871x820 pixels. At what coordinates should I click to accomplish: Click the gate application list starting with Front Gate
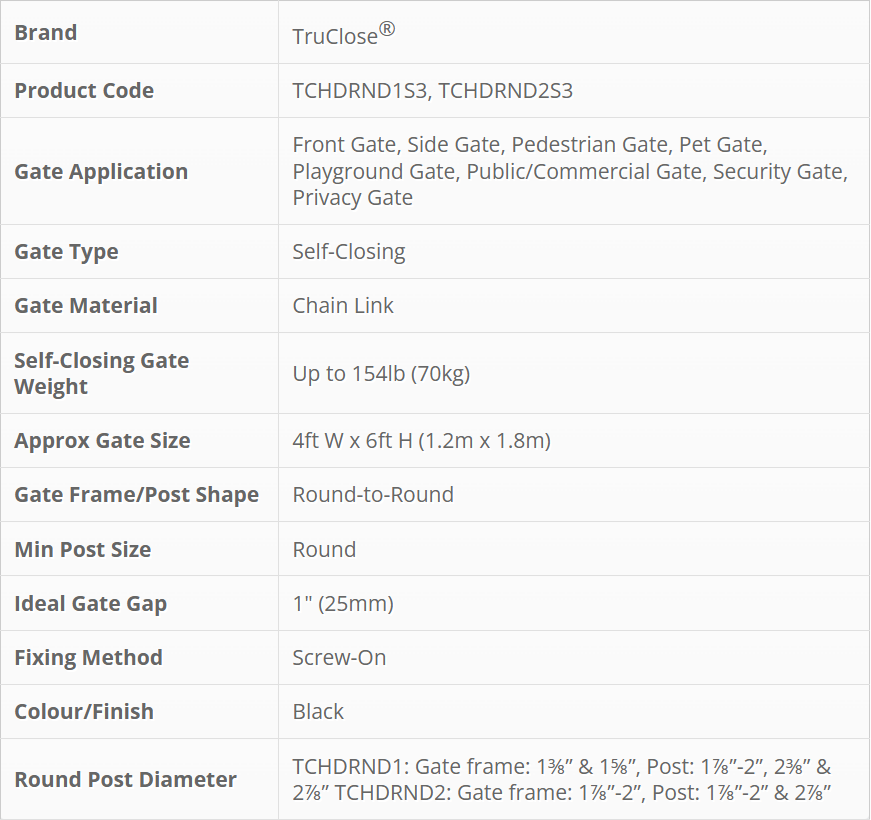coord(569,172)
